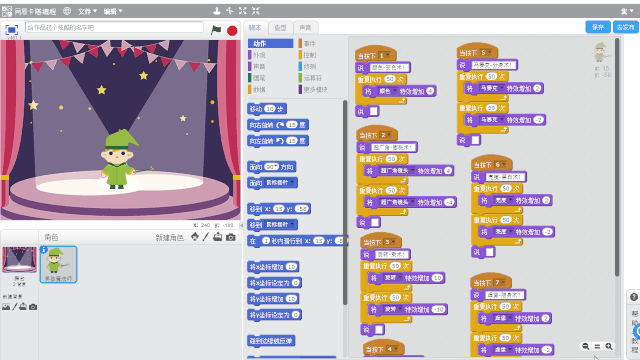Select the 动作 motion category

coord(271,43)
